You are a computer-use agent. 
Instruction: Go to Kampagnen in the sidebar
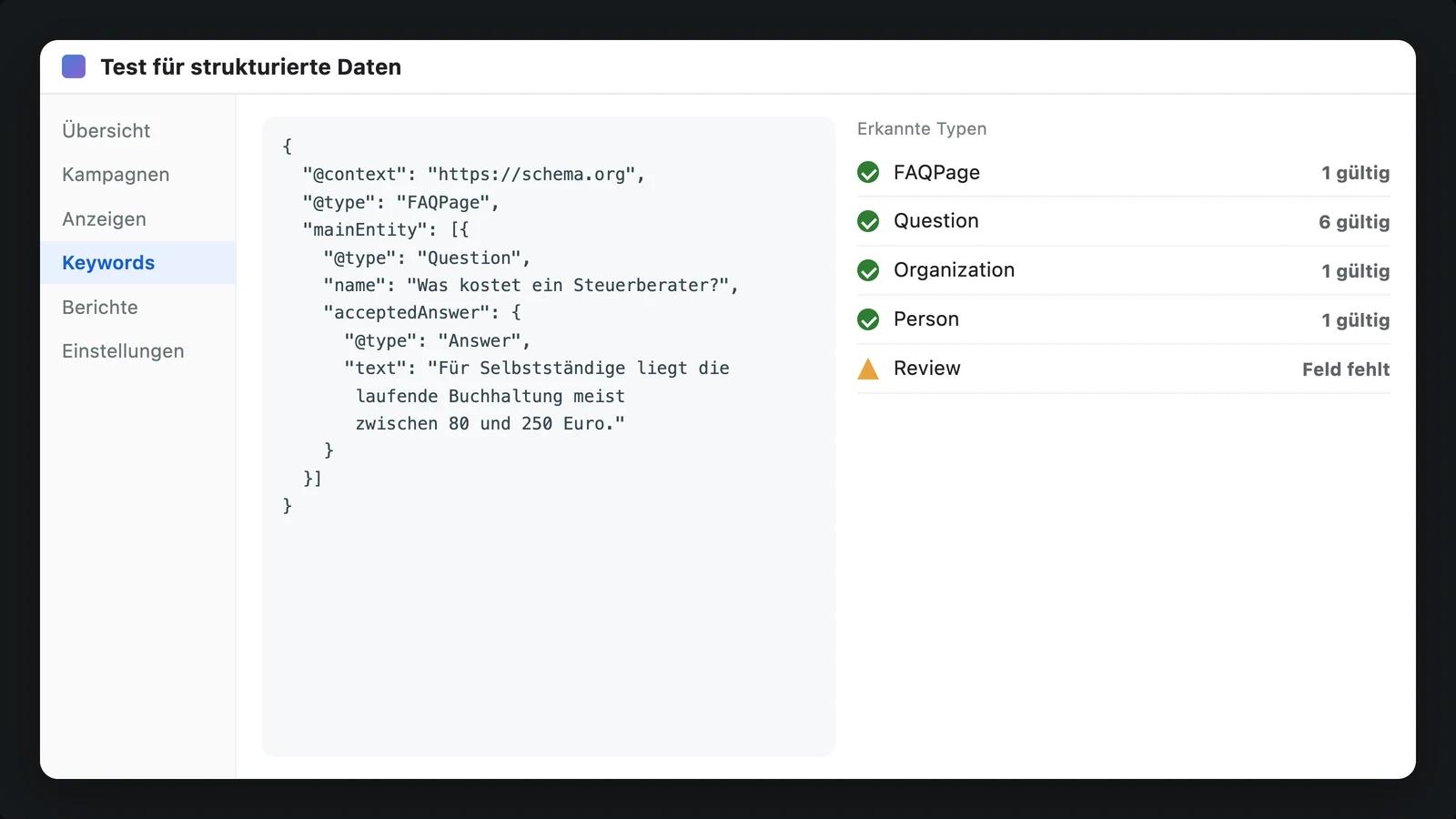137,175
